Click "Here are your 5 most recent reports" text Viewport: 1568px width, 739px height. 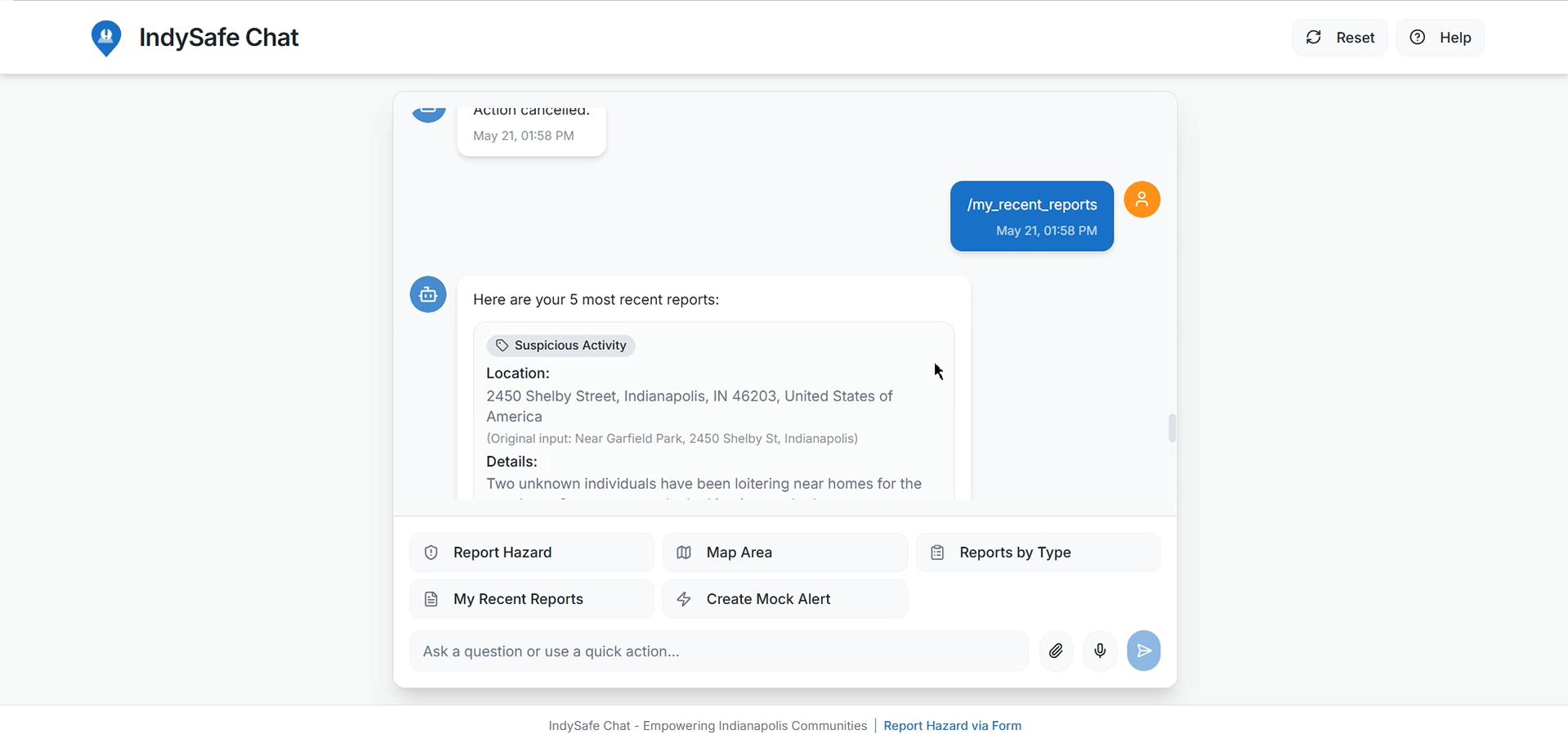596,300
